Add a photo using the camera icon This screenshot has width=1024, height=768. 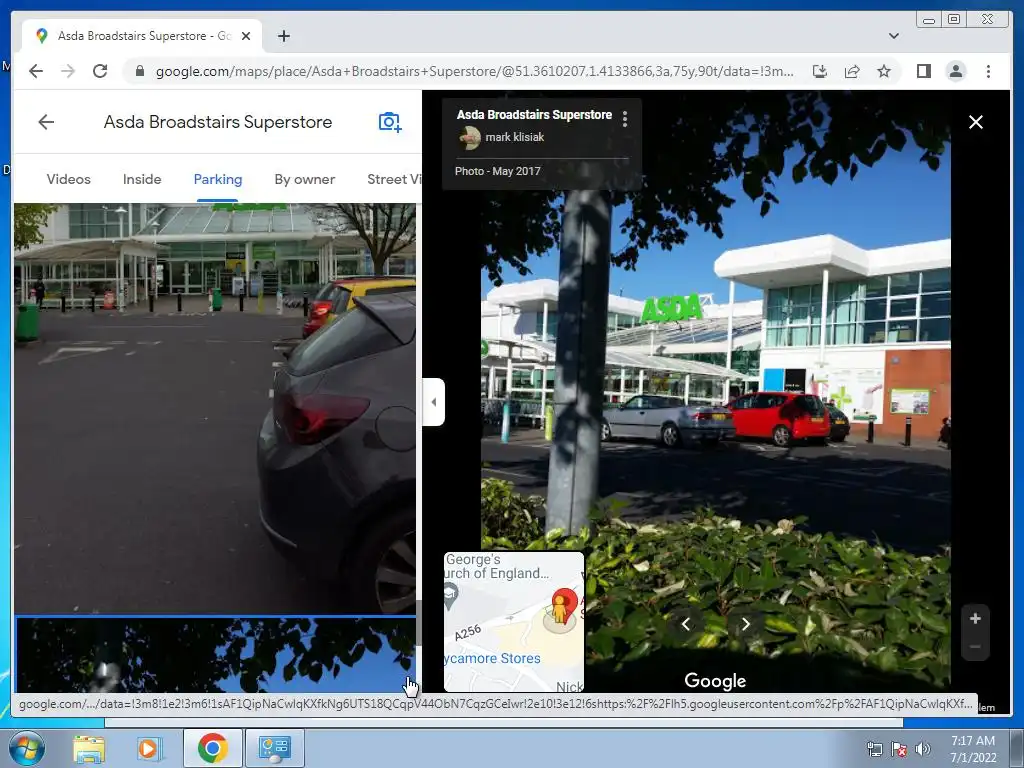pos(390,122)
